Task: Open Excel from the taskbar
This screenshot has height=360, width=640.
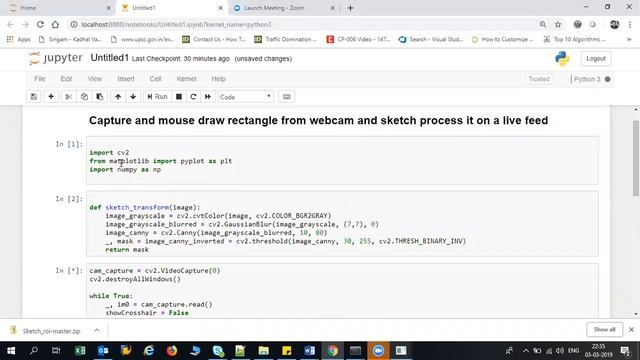Action: pyautogui.click(x=80, y=351)
